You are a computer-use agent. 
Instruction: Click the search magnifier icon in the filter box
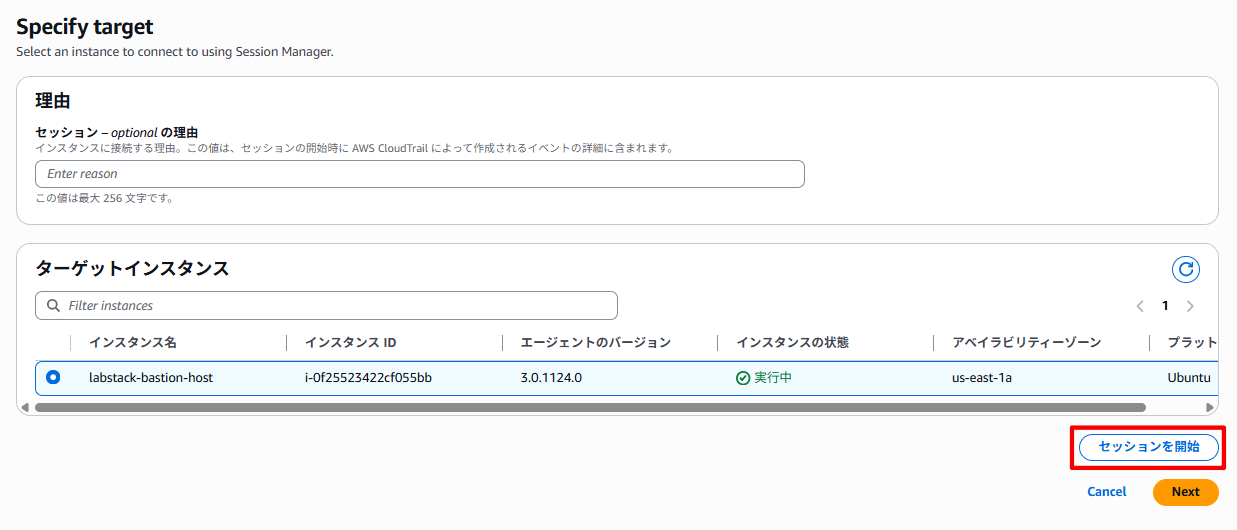tap(52, 306)
